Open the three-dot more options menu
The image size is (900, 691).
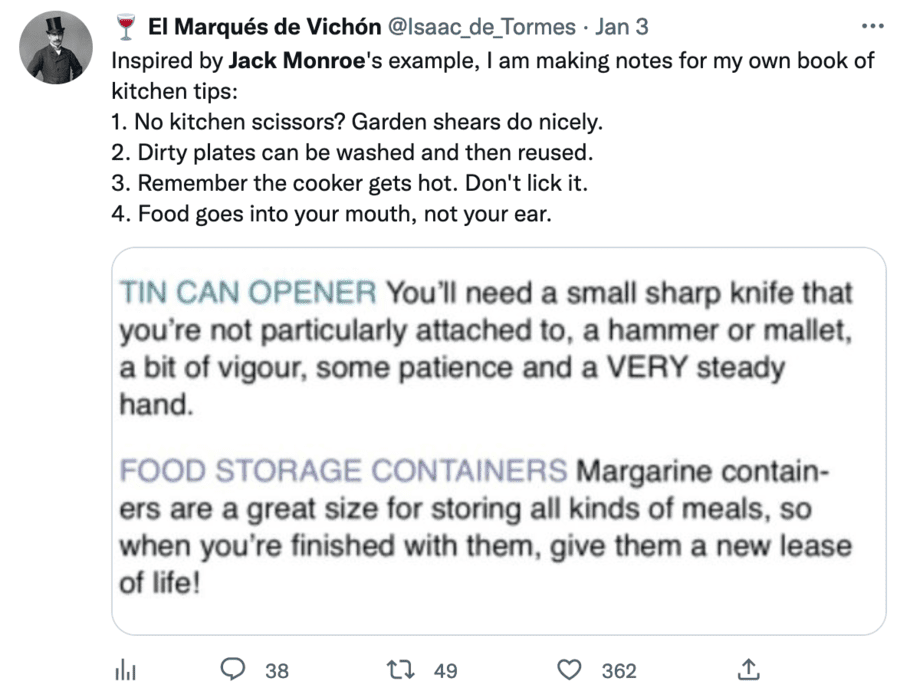point(872,25)
